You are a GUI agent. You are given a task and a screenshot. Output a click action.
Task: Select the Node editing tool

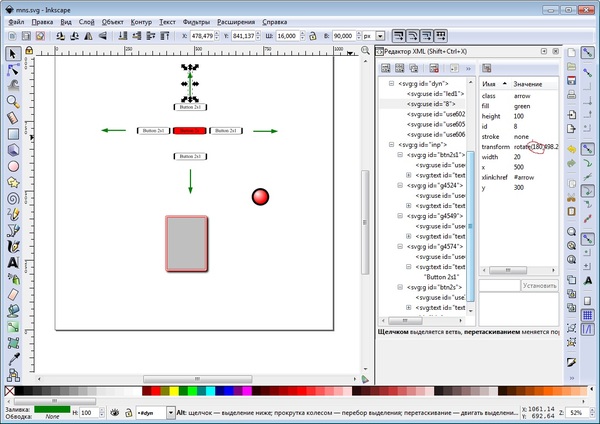point(14,70)
